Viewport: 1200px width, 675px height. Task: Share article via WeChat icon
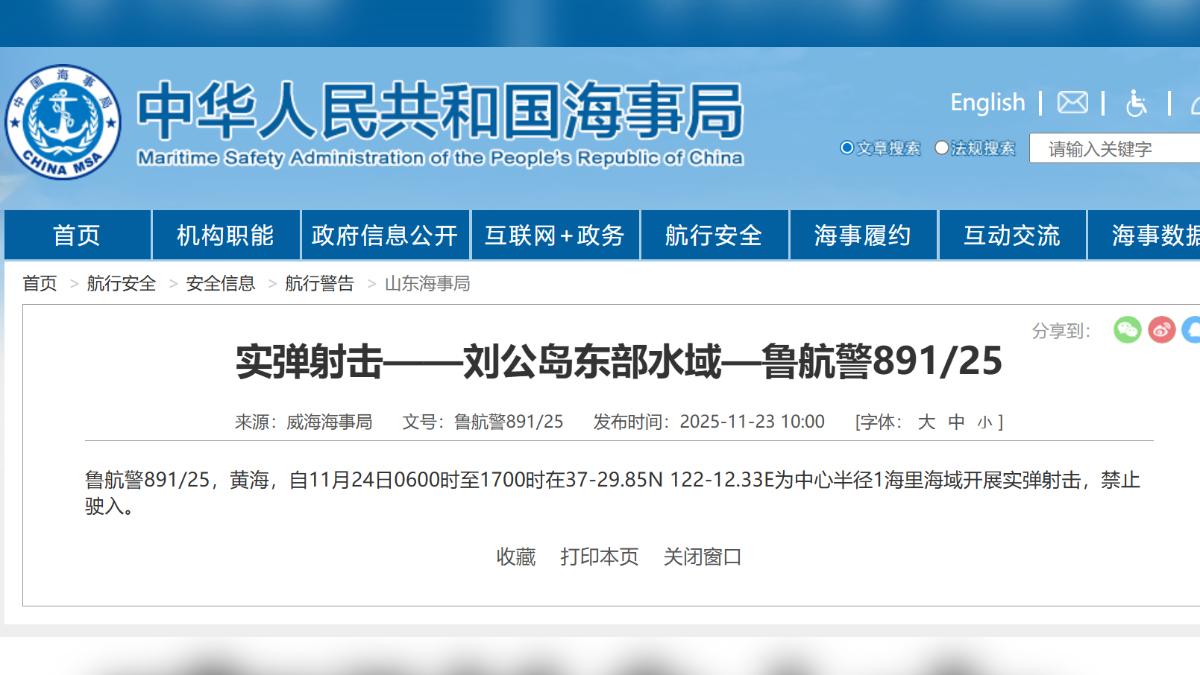(1127, 330)
